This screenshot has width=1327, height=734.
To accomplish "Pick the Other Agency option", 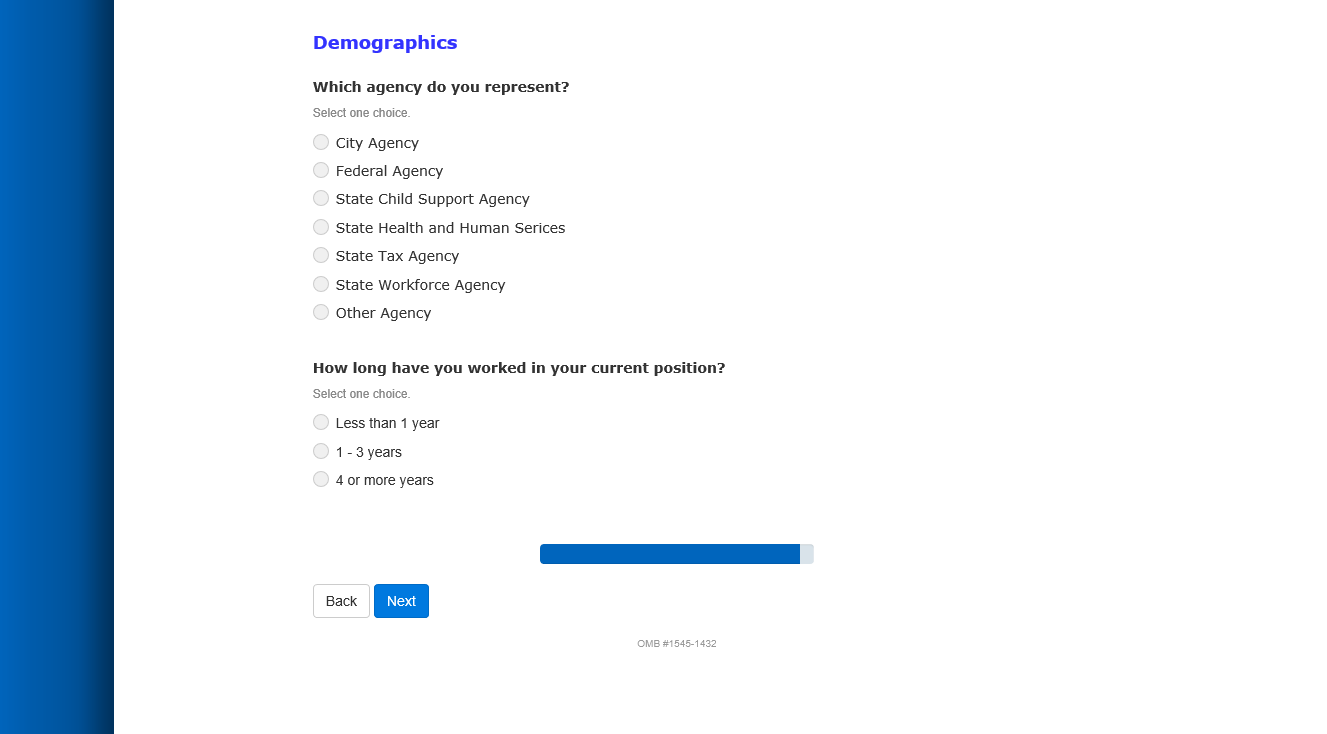I will tap(321, 312).
